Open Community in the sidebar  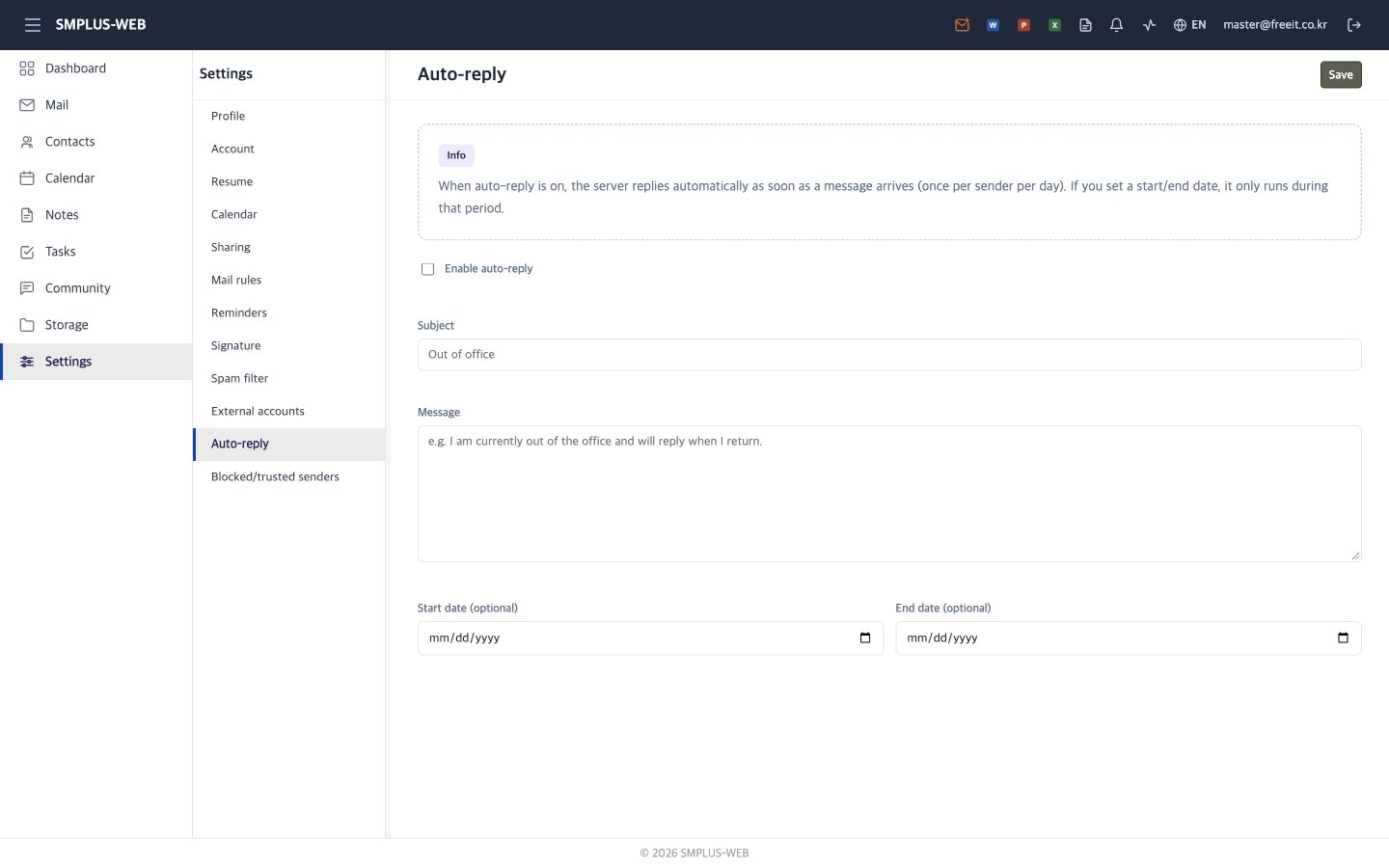click(96, 288)
